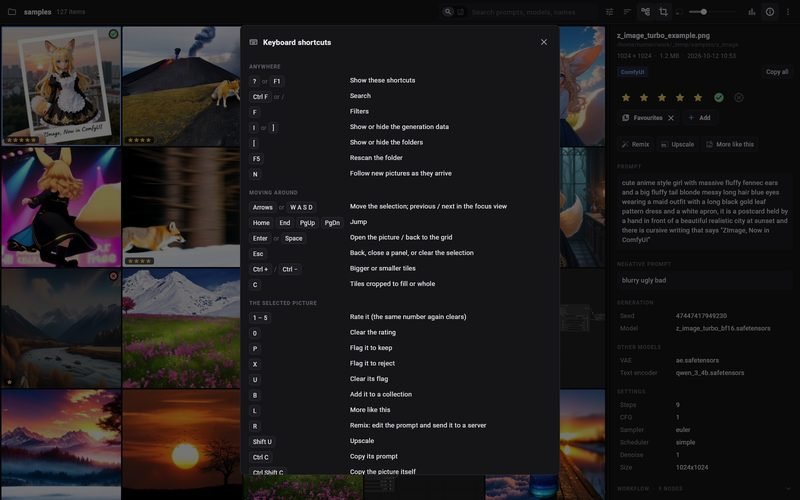The image size is (800, 500).
Task: Toggle the generation data info icon
Action: pyautogui.click(x=769, y=12)
